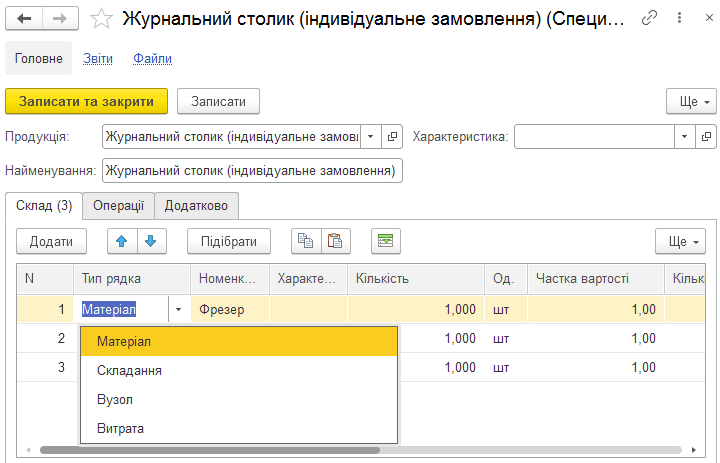720x463 pixels.
Task: Choose Витрата from the dropdown list
Action: (239, 428)
